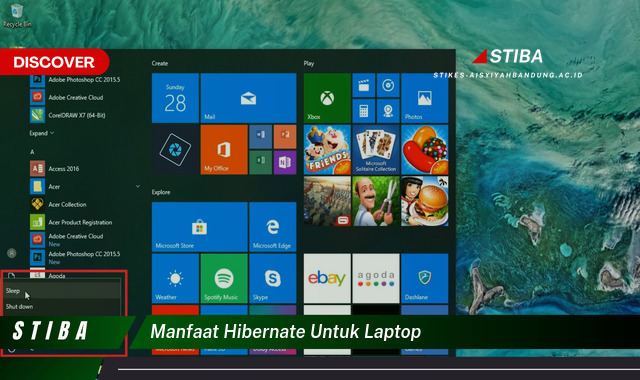Launch the Microsoft Edge tile

[x=273, y=227]
